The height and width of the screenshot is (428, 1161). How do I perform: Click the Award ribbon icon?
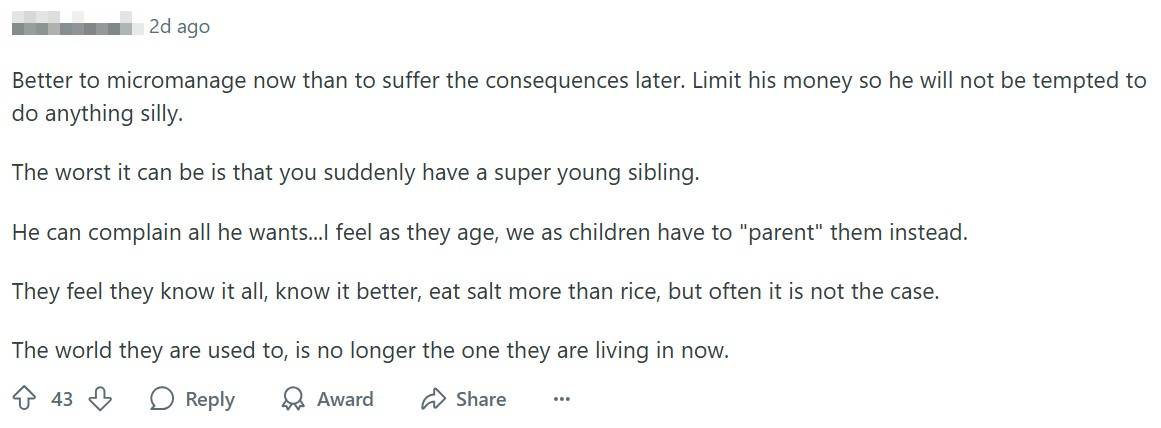pyautogui.click(x=293, y=399)
